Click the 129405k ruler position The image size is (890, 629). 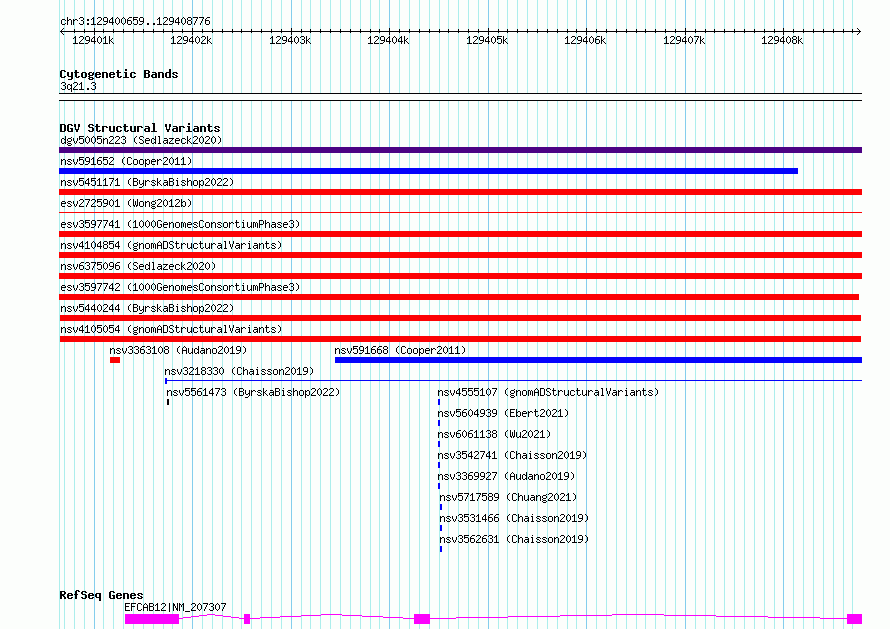[x=487, y=40]
